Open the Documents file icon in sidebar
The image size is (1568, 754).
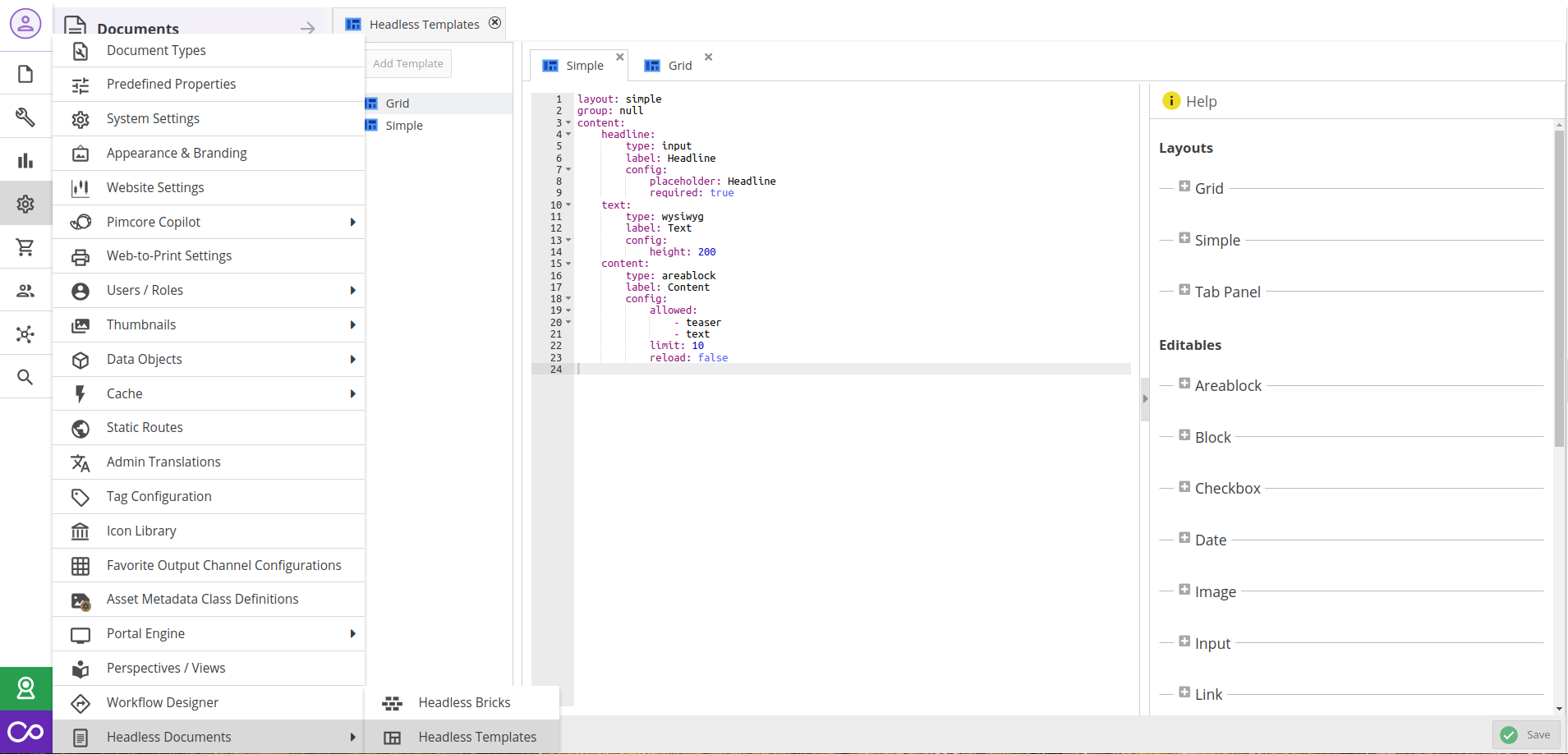pos(25,74)
